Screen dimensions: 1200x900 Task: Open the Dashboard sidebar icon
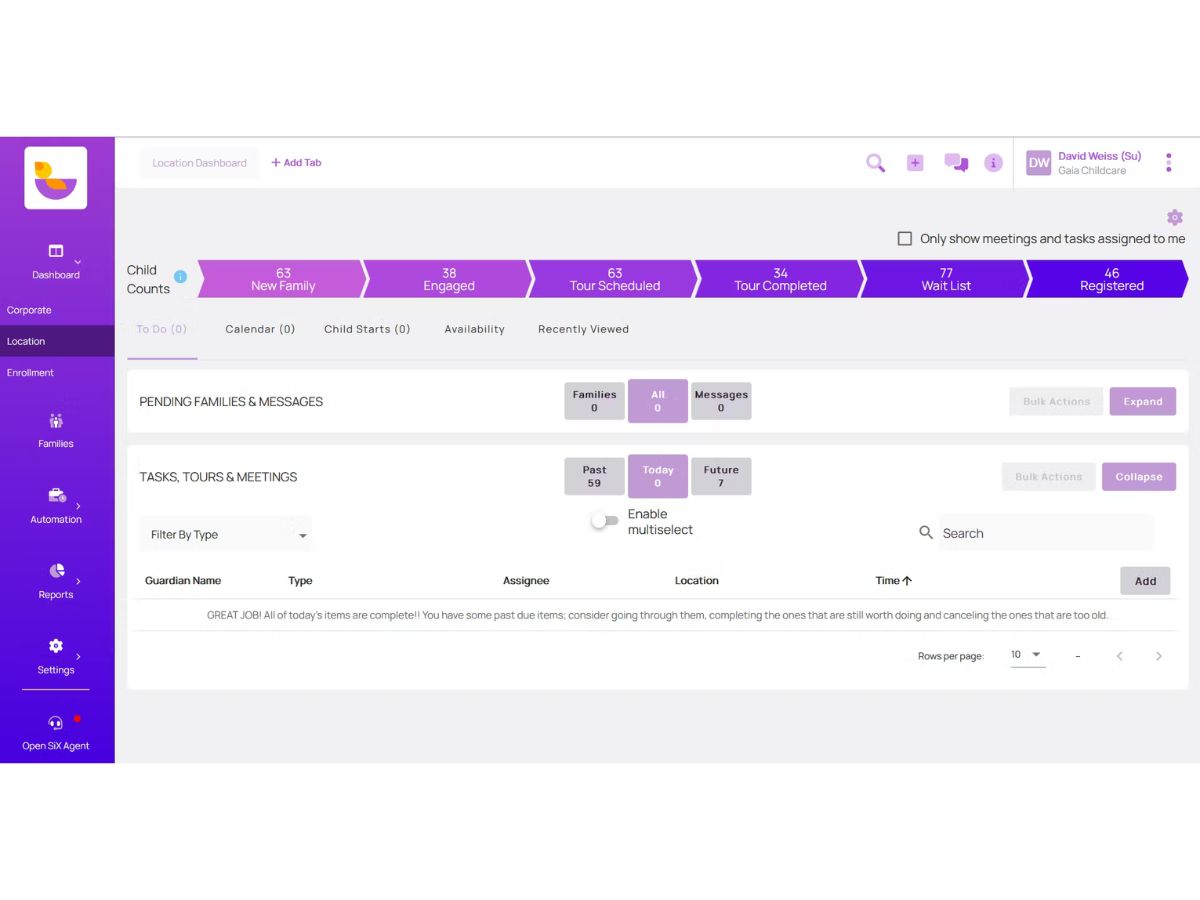(56, 251)
